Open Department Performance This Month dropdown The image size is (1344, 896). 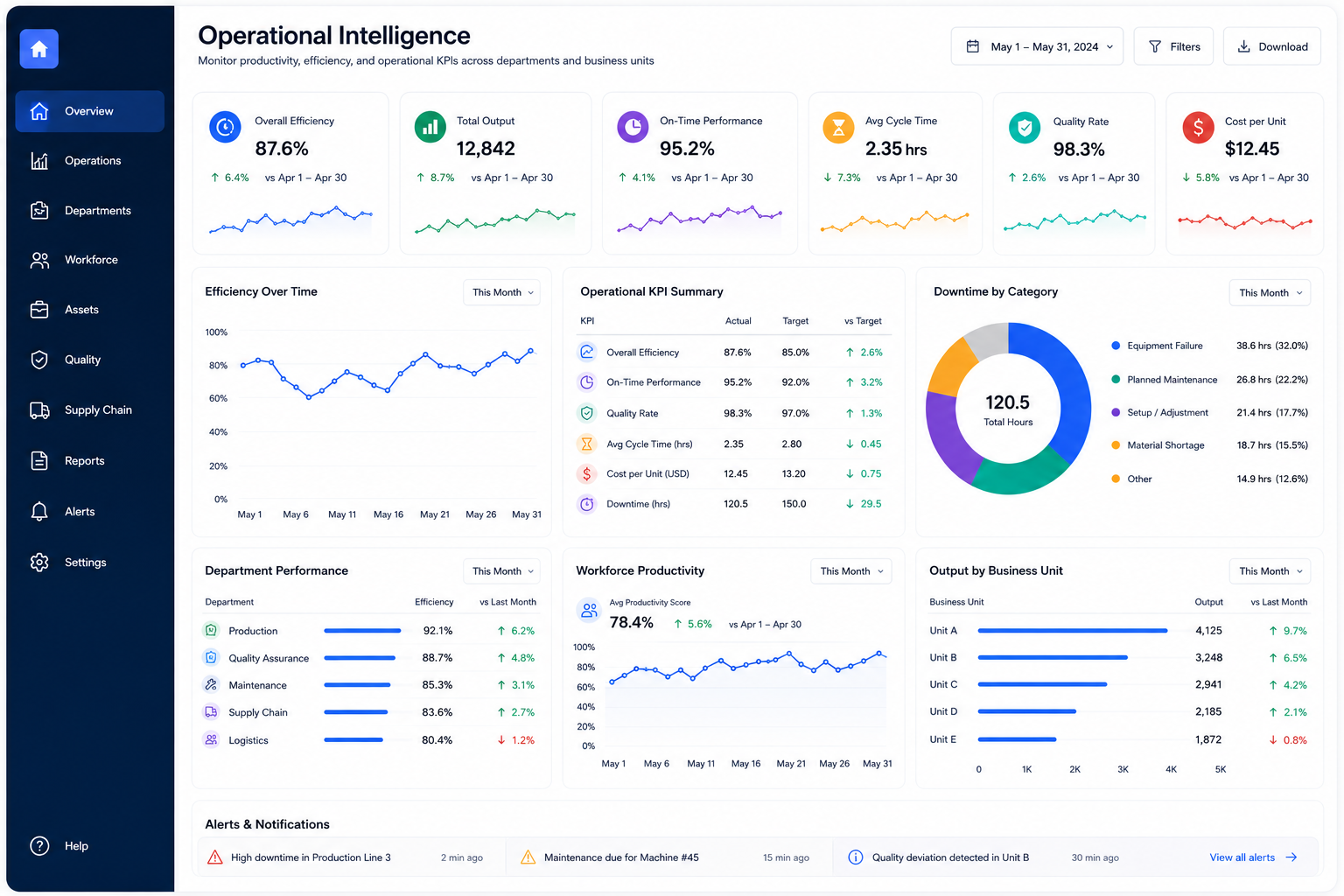(501, 571)
